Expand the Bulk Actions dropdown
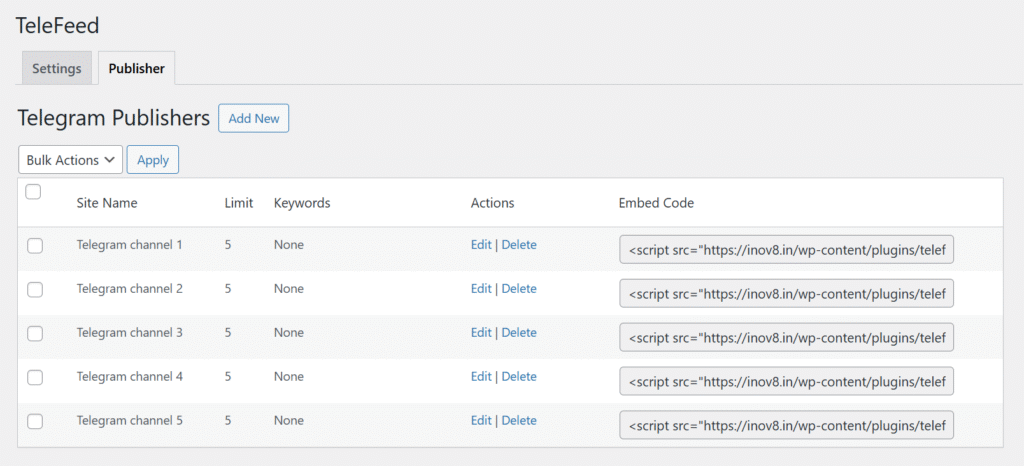 [71, 160]
